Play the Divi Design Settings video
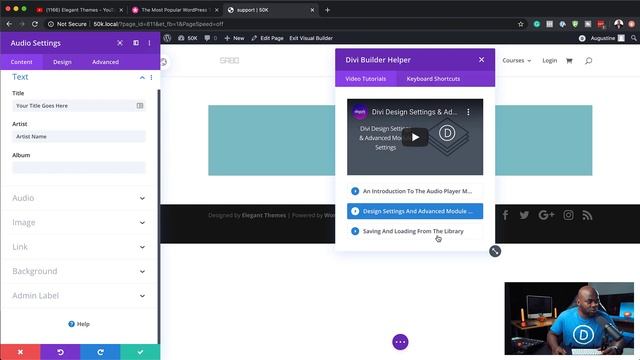 tap(415, 137)
